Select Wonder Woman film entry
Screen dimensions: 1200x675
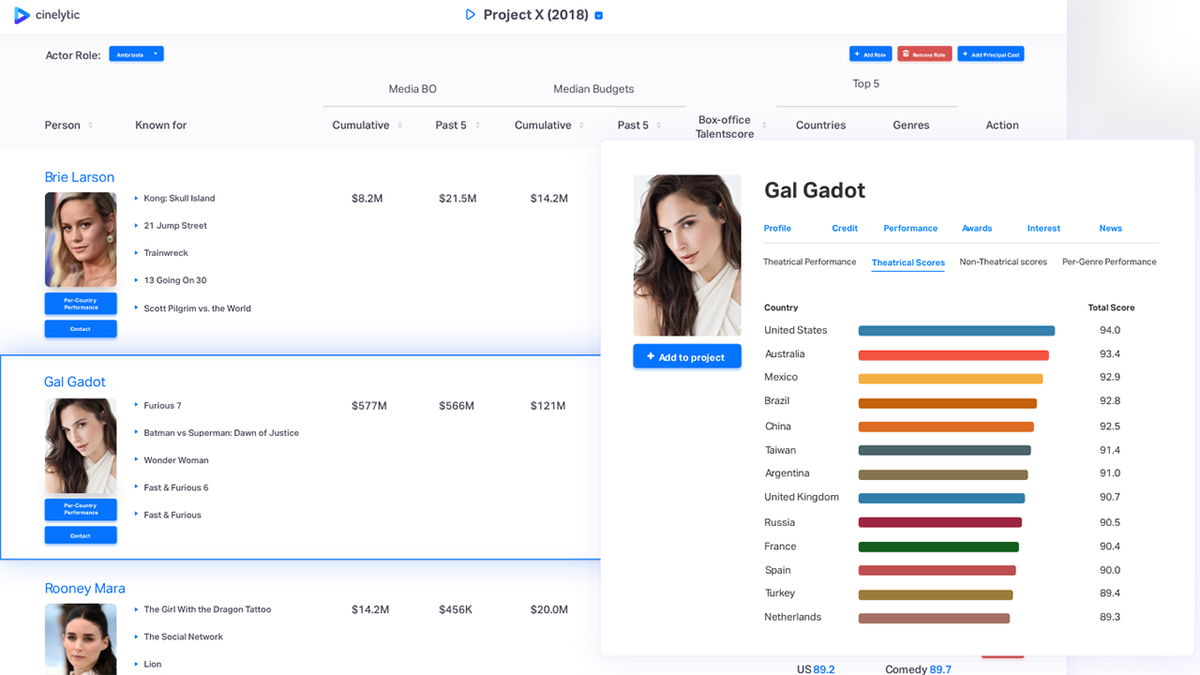pos(176,461)
